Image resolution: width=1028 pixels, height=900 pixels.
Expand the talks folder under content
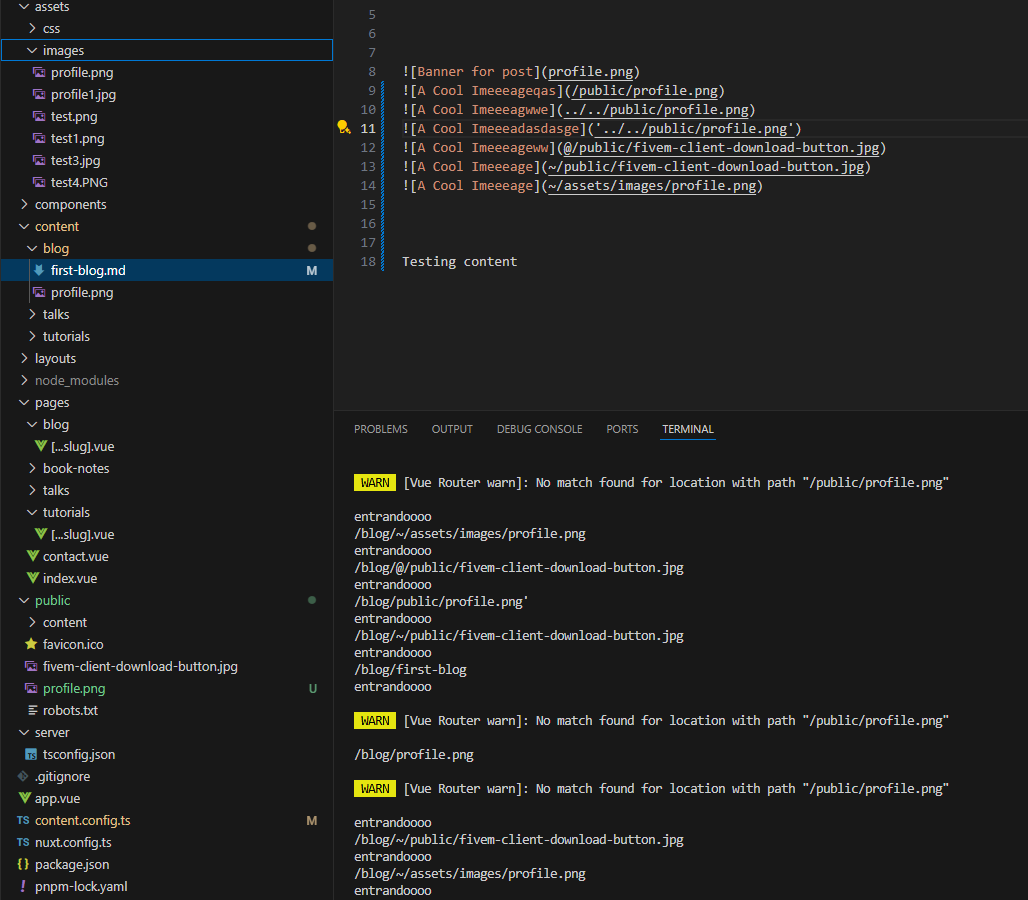(x=32, y=314)
